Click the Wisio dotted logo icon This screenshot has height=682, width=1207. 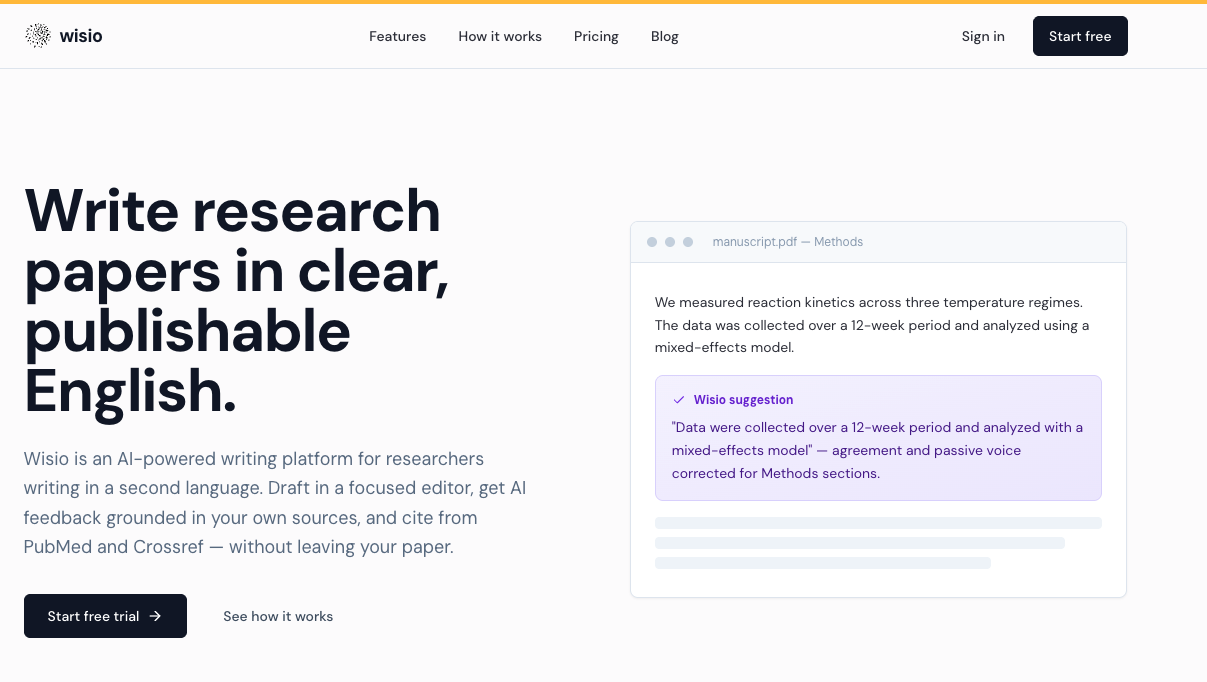coord(38,36)
